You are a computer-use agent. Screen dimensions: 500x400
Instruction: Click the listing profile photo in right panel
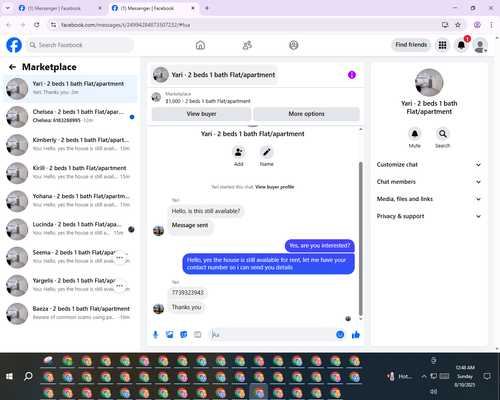429,83
